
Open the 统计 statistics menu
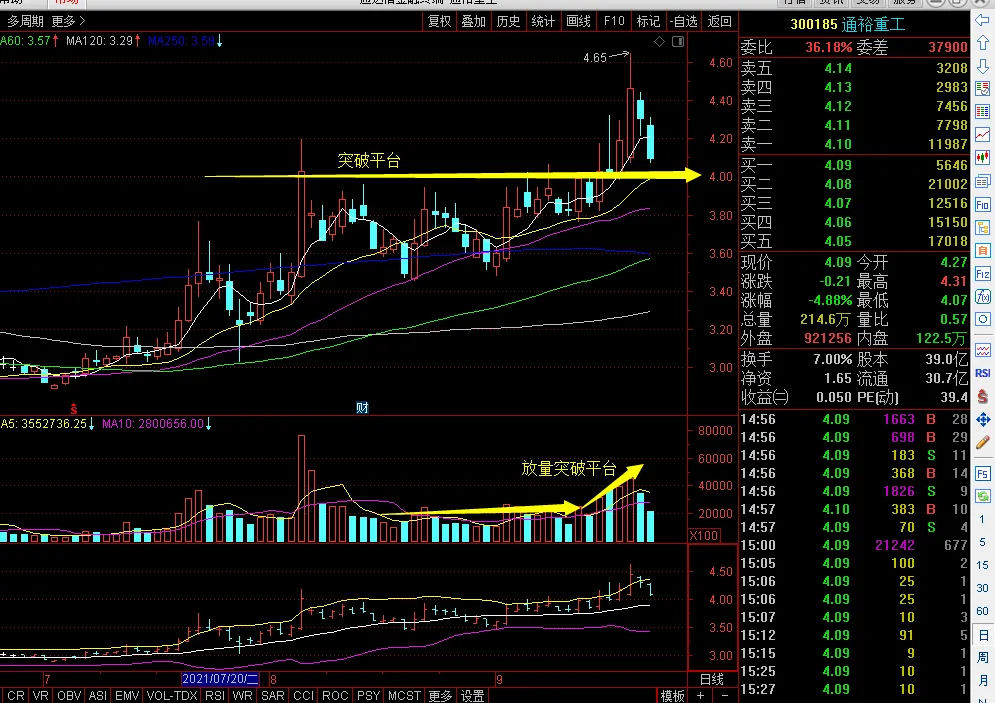543,22
